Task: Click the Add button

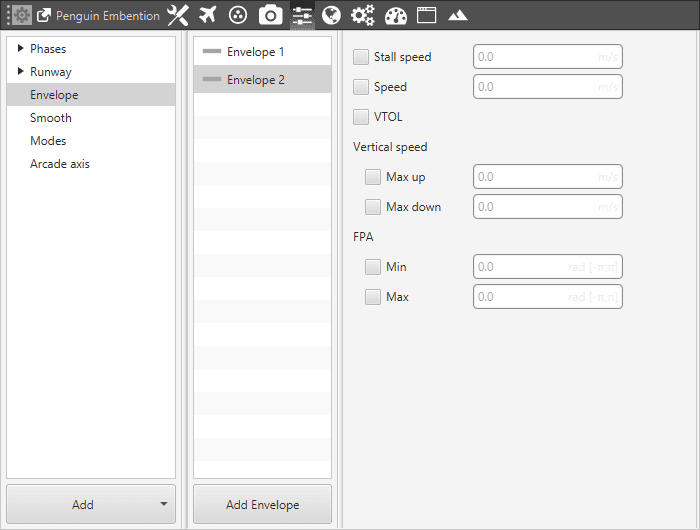Action: click(91, 504)
